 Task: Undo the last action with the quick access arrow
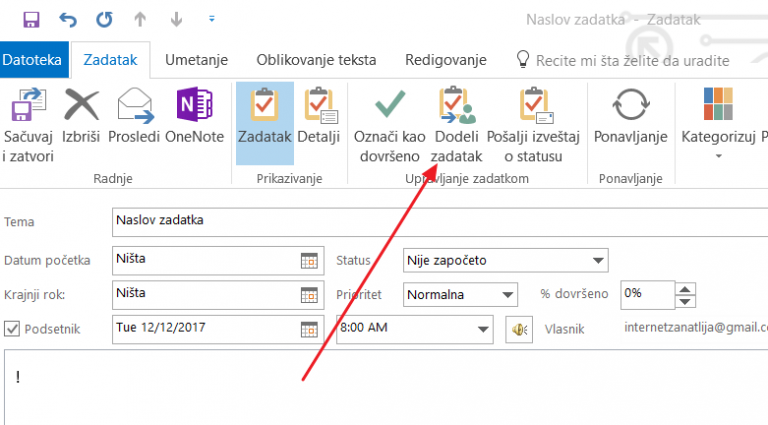[68, 20]
